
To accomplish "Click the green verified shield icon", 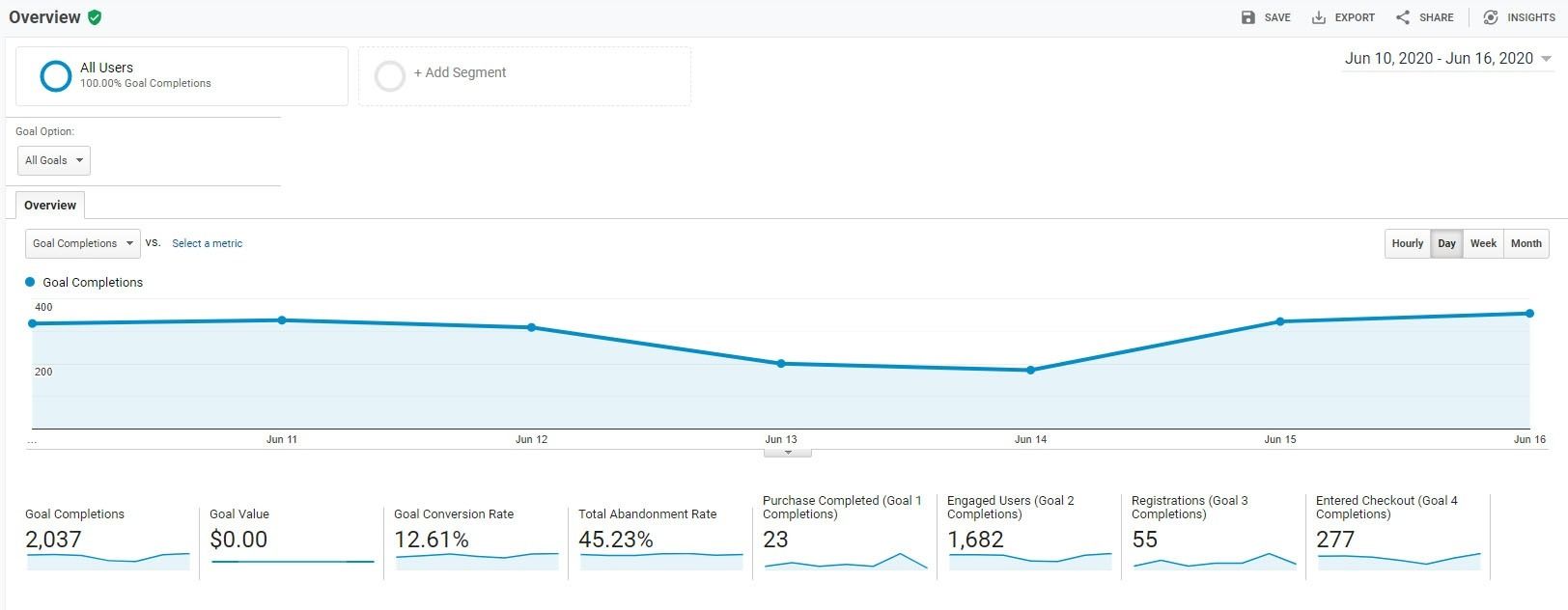I will tap(95, 17).
